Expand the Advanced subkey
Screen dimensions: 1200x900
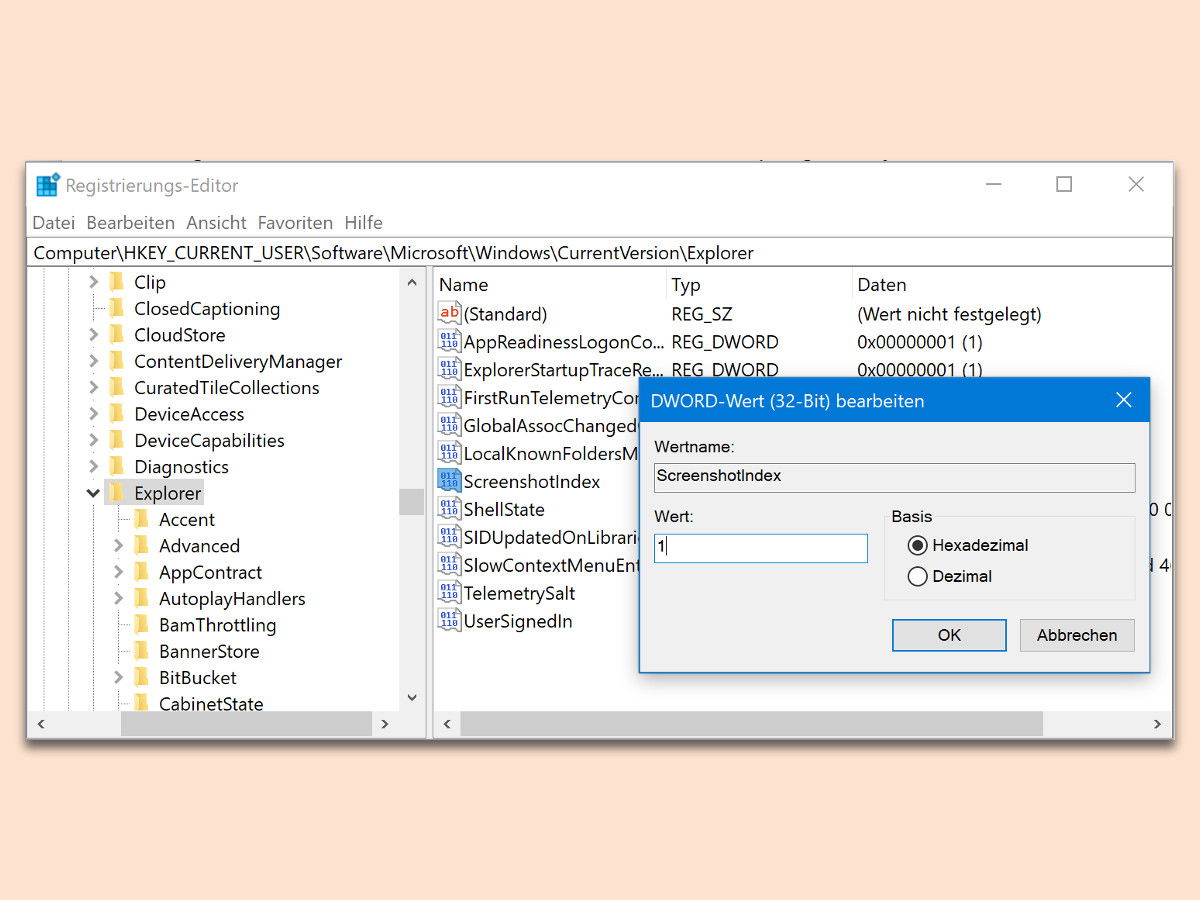tap(118, 546)
